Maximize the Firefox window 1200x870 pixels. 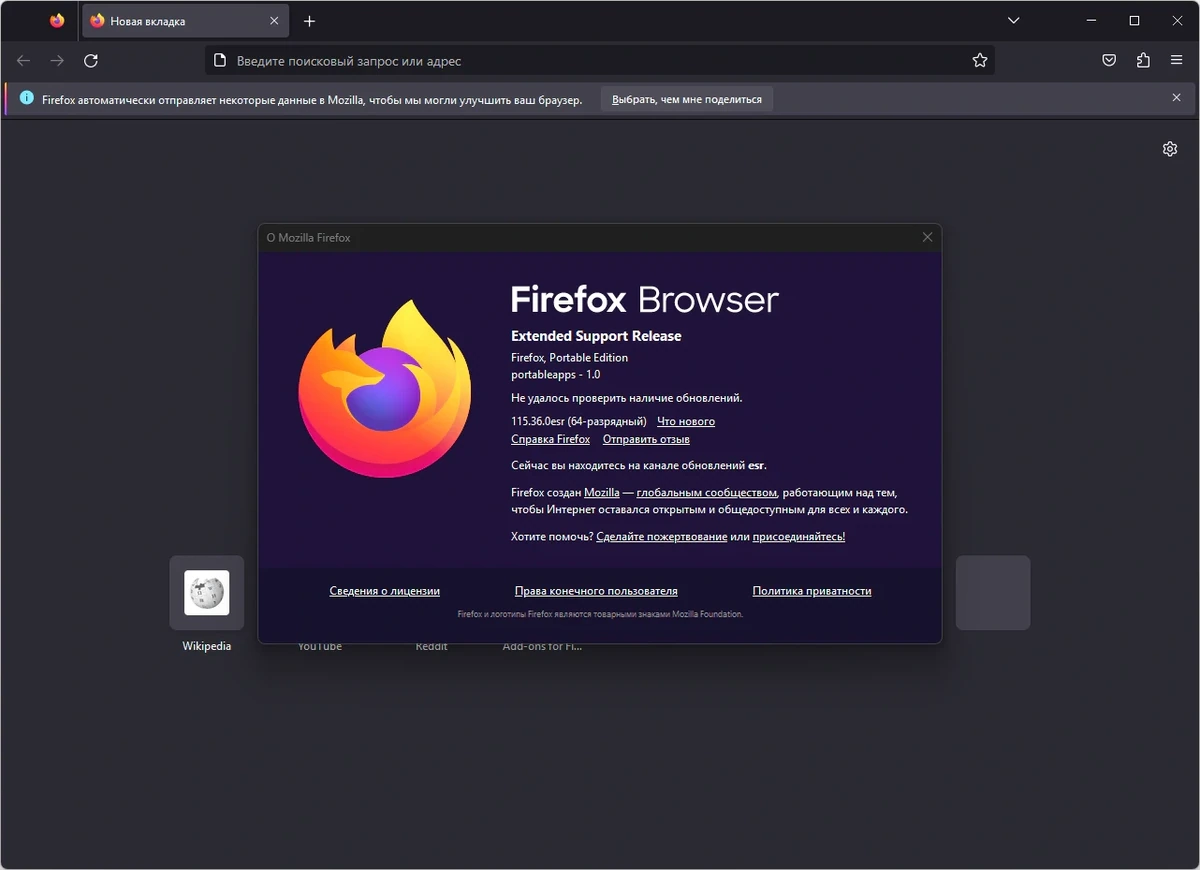coord(1134,21)
